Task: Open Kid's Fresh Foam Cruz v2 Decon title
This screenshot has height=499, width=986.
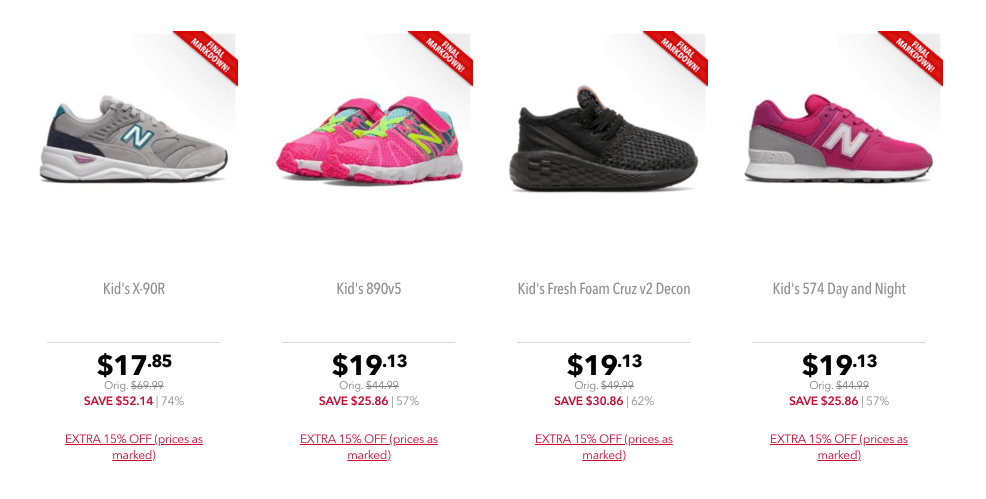Action: click(x=604, y=288)
